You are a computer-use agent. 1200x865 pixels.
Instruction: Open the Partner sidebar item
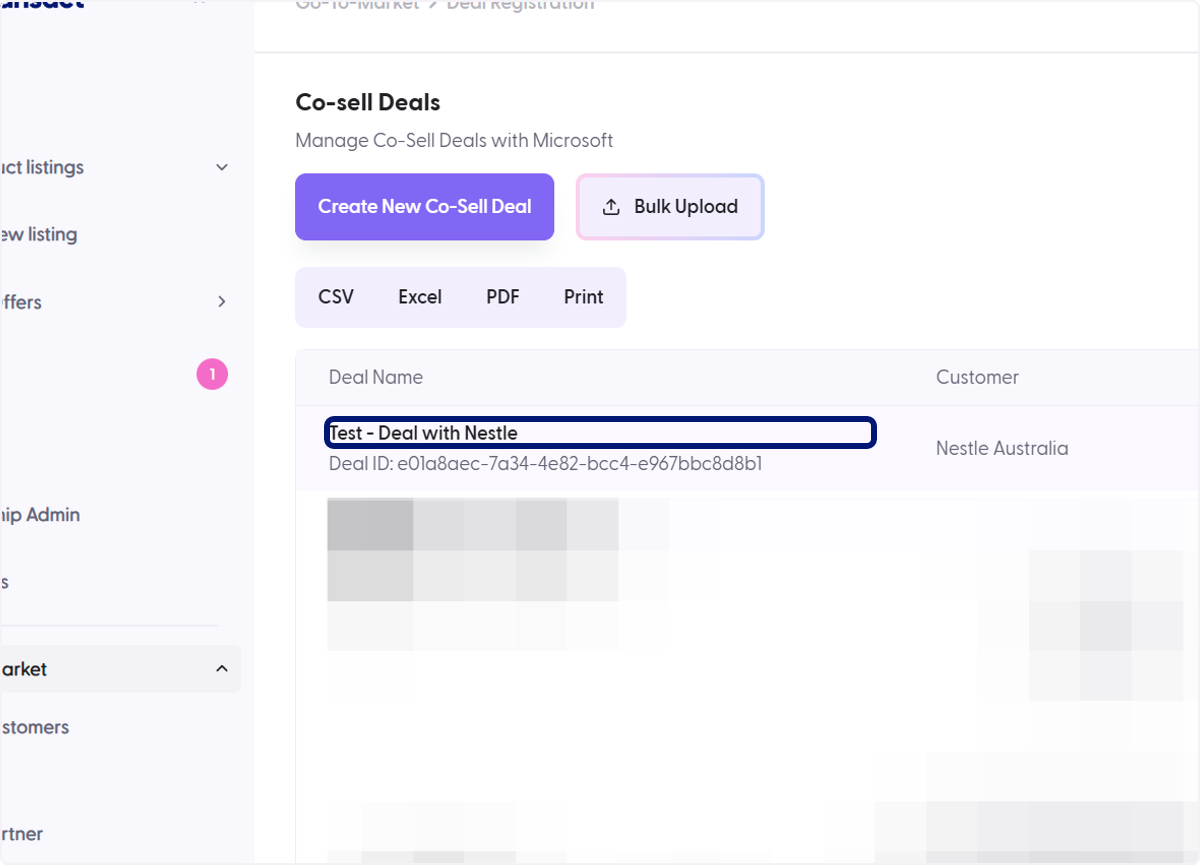(x=22, y=834)
